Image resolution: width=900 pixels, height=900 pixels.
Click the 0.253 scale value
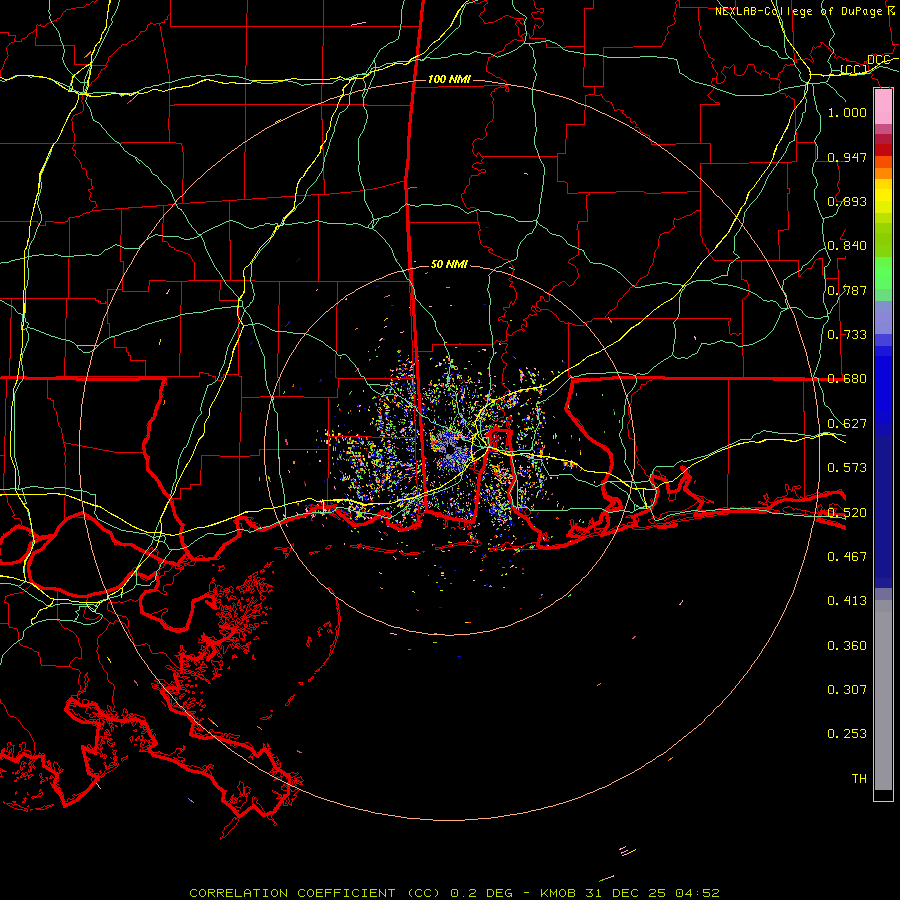pos(847,734)
